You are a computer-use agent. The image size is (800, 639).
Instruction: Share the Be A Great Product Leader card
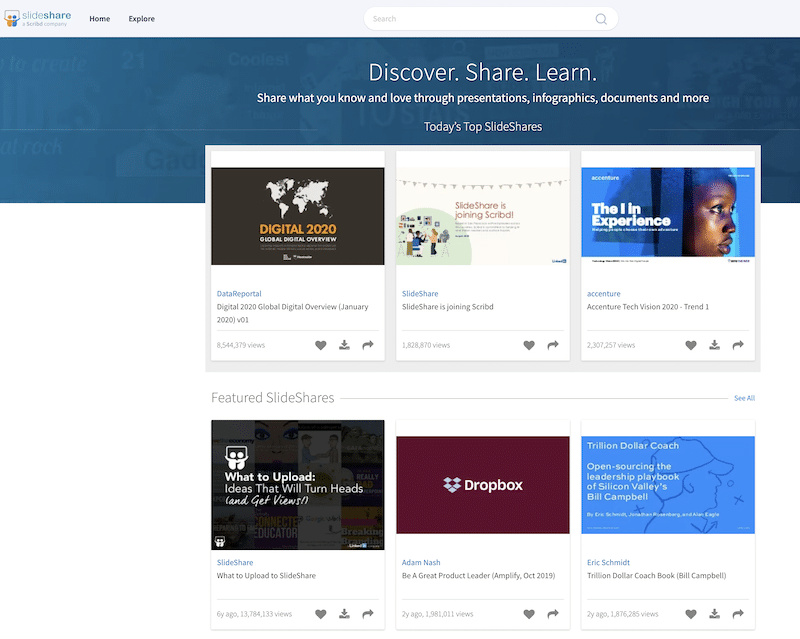click(x=553, y=614)
